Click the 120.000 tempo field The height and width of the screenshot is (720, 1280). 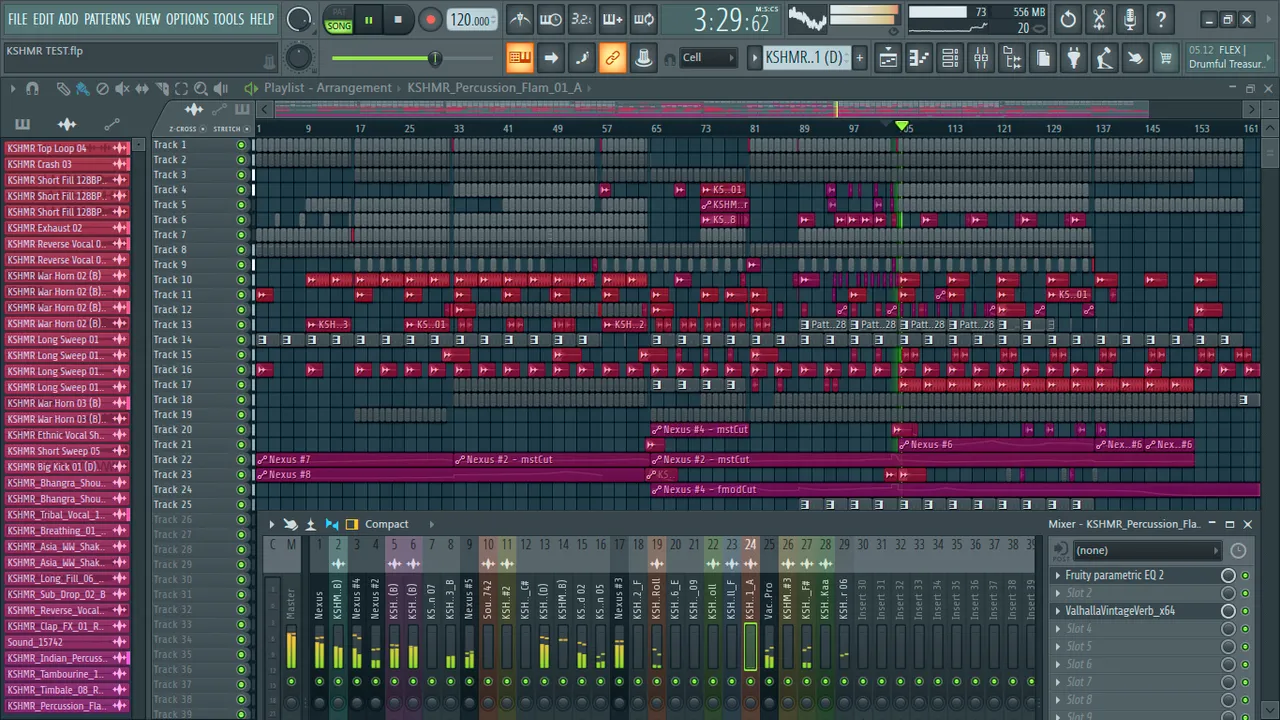(x=470, y=20)
